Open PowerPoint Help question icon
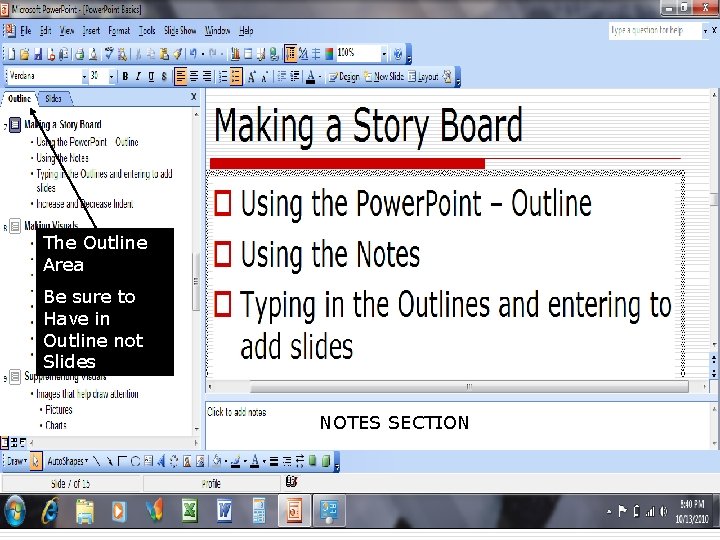This screenshot has height=540, width=720. coord(398,54)
